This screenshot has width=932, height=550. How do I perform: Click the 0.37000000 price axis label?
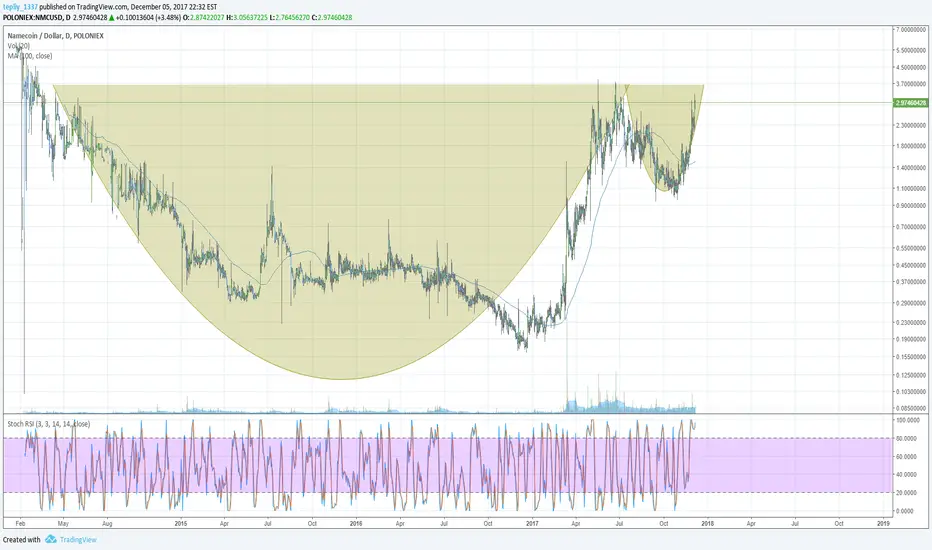click(912, 282)
